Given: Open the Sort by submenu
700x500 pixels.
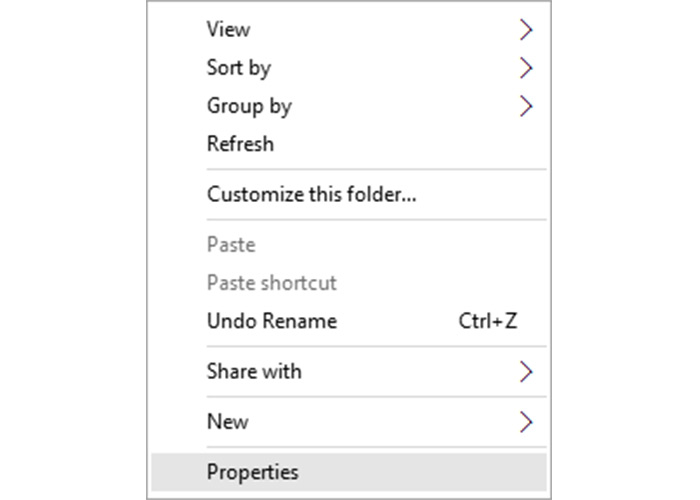Looking at the screenshot, I should coord(239,68).
